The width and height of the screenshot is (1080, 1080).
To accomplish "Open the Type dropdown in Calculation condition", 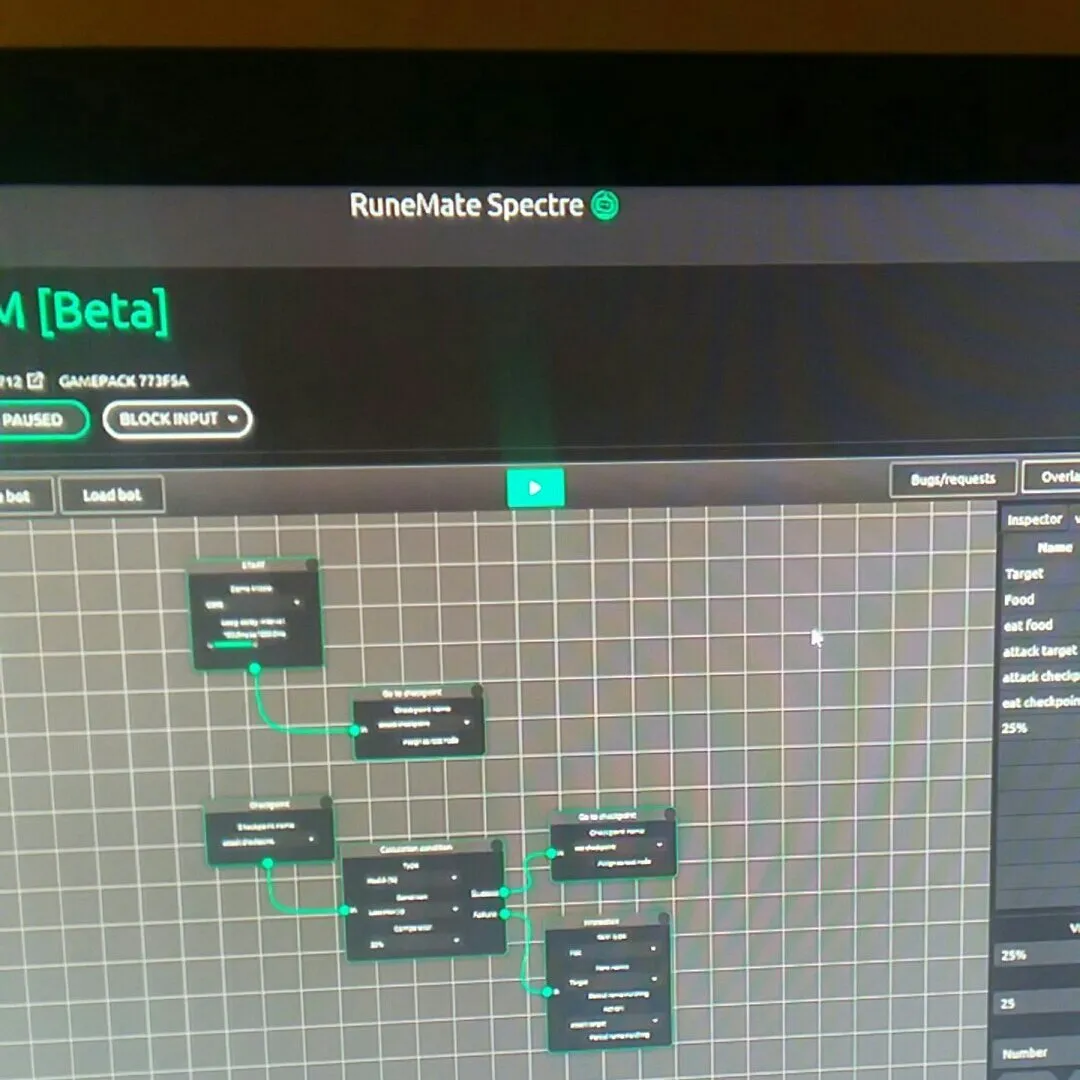I will 411,879.
